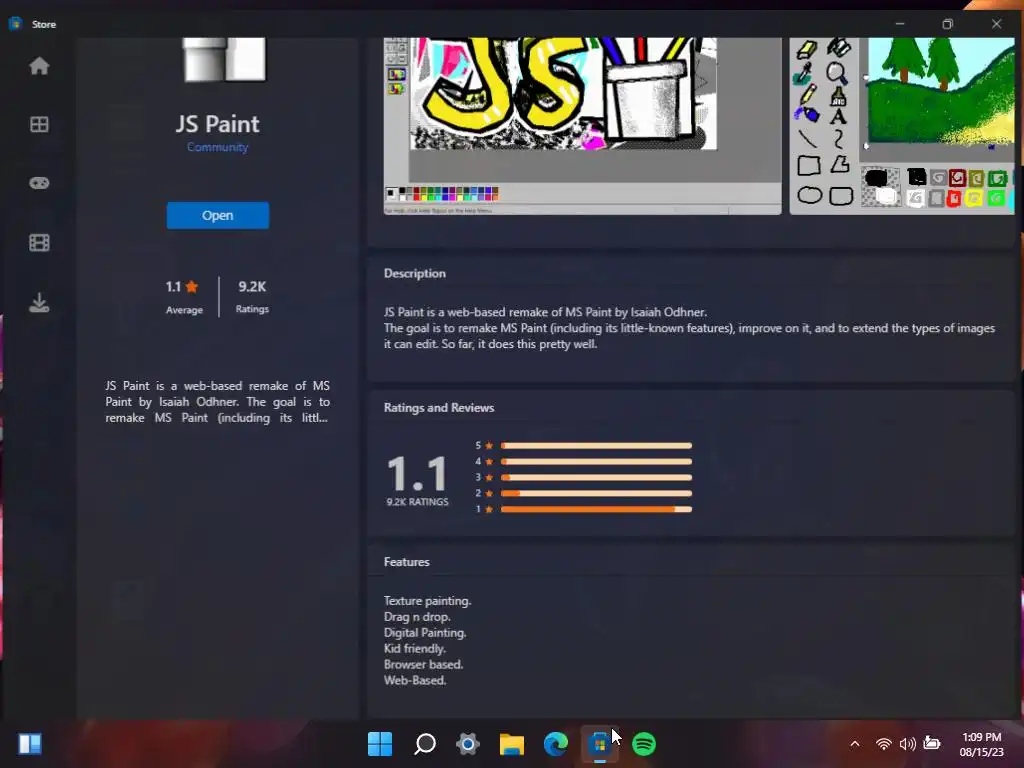Screen dimensions: 1024x768
Task: Click the JS Paint app logo
Action: [224, 59]
